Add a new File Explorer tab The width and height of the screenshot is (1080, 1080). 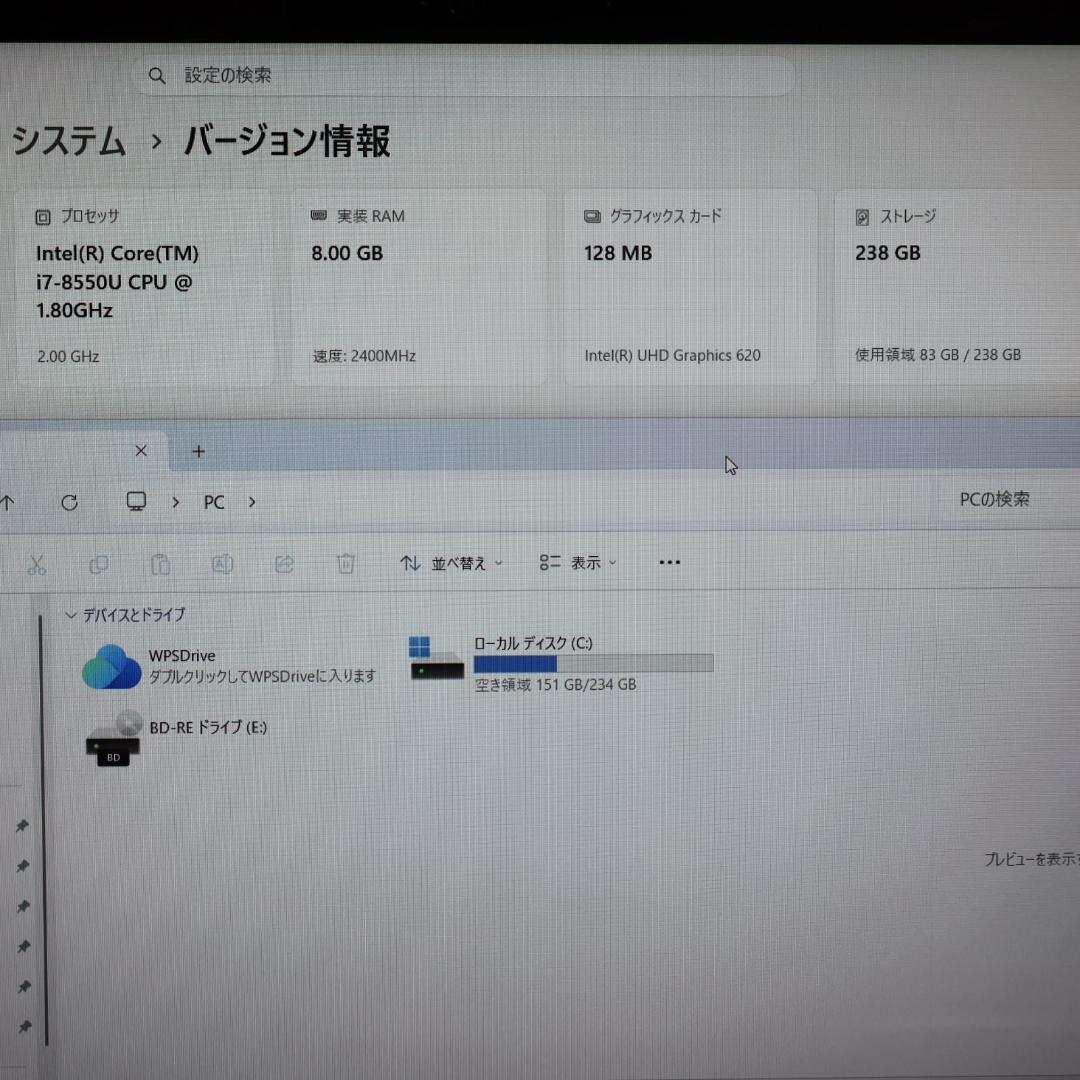[x=198, y=451]
